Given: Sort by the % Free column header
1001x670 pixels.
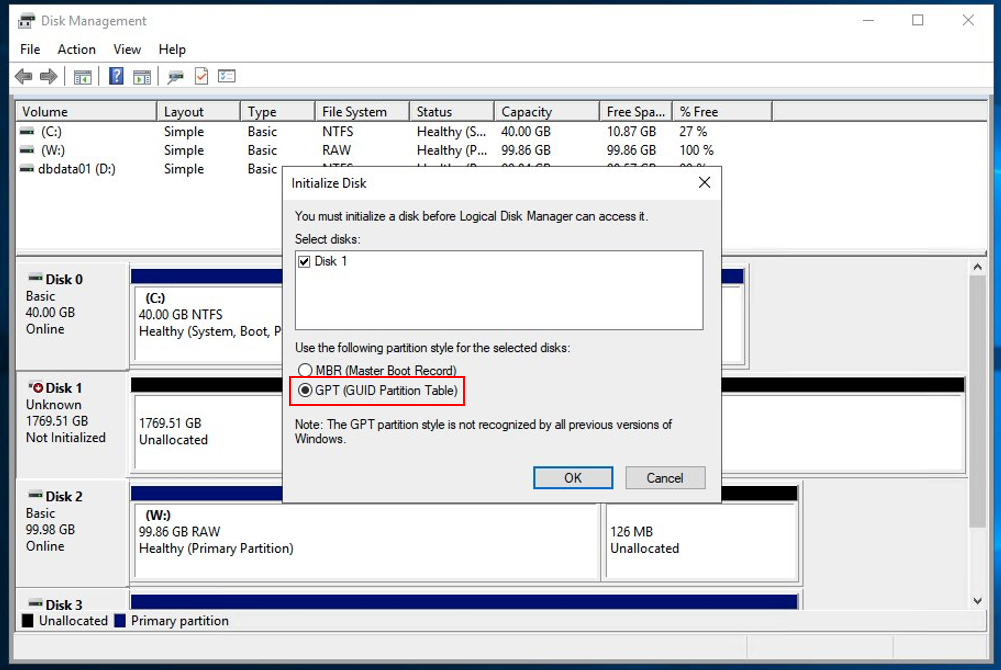Looking at the screenshot, I should (722, 112).
